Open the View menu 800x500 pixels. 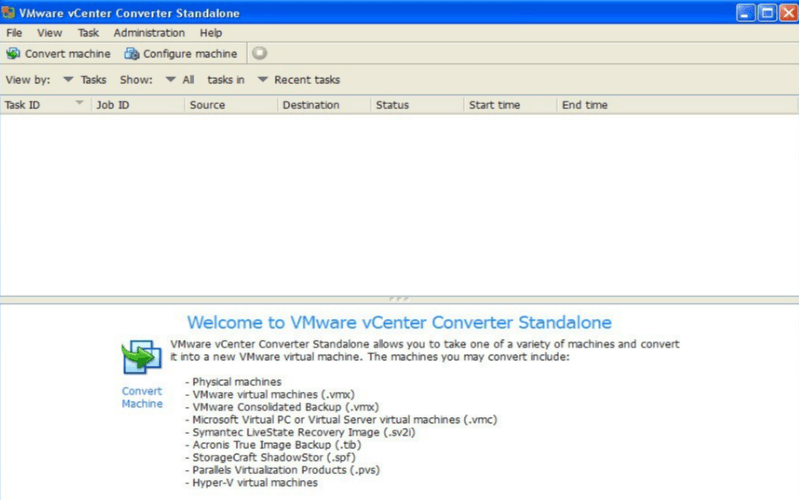click(x=49, y=33)
